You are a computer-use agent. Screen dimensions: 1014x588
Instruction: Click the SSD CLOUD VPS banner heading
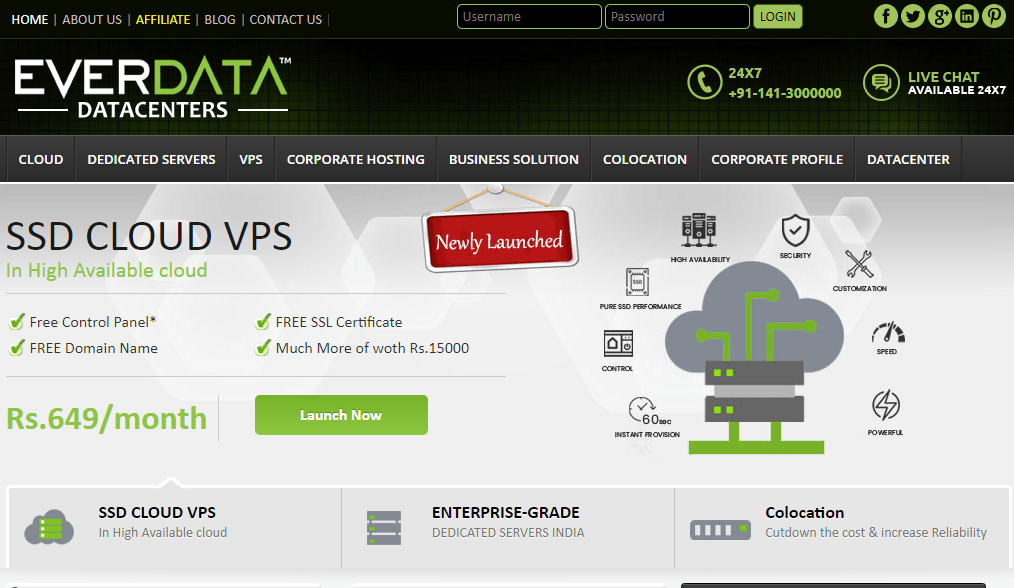click(x=149, y=236)
